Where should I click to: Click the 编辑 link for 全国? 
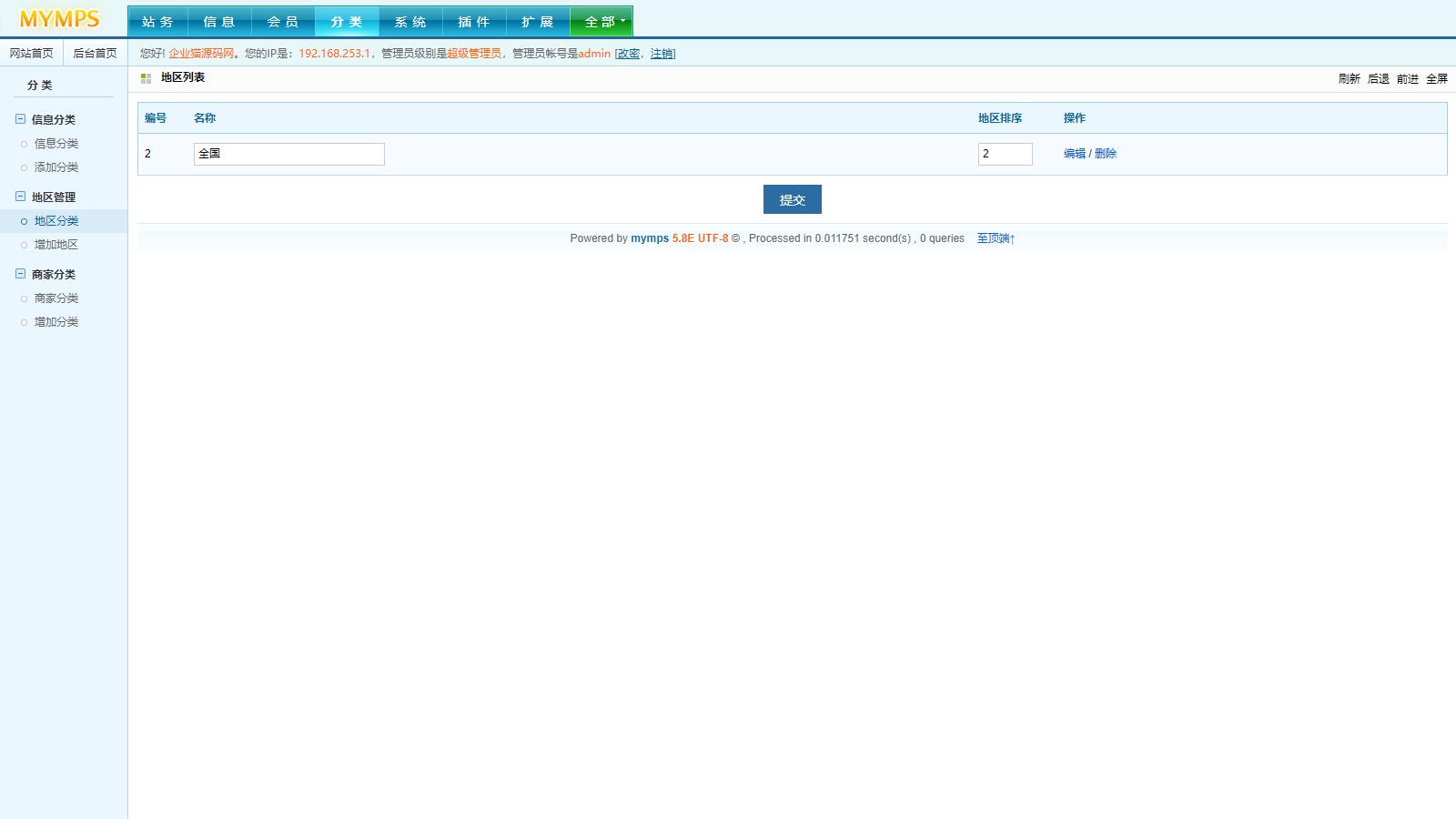pyautogui.click(x=1074, y=154)
